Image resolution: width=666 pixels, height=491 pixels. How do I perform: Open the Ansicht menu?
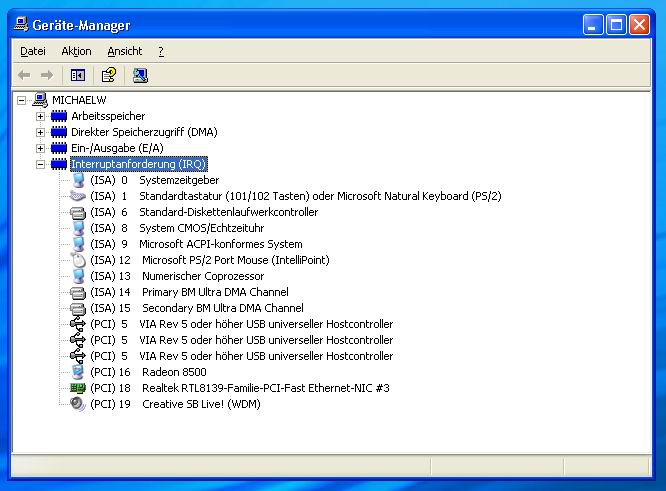(124, 51)
